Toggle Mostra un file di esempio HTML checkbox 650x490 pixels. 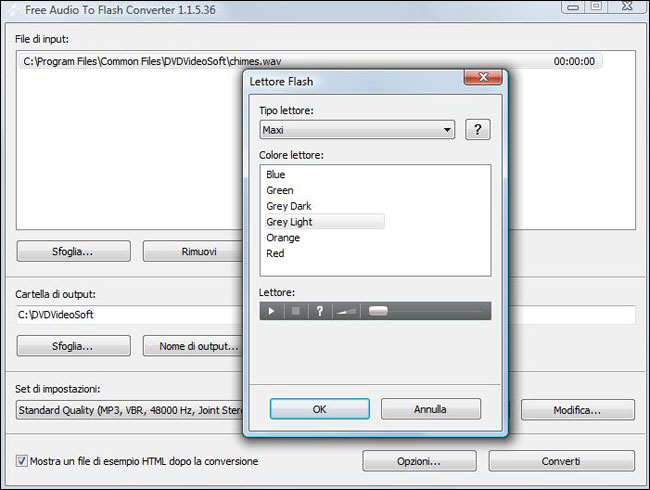(x=22, y=461)
